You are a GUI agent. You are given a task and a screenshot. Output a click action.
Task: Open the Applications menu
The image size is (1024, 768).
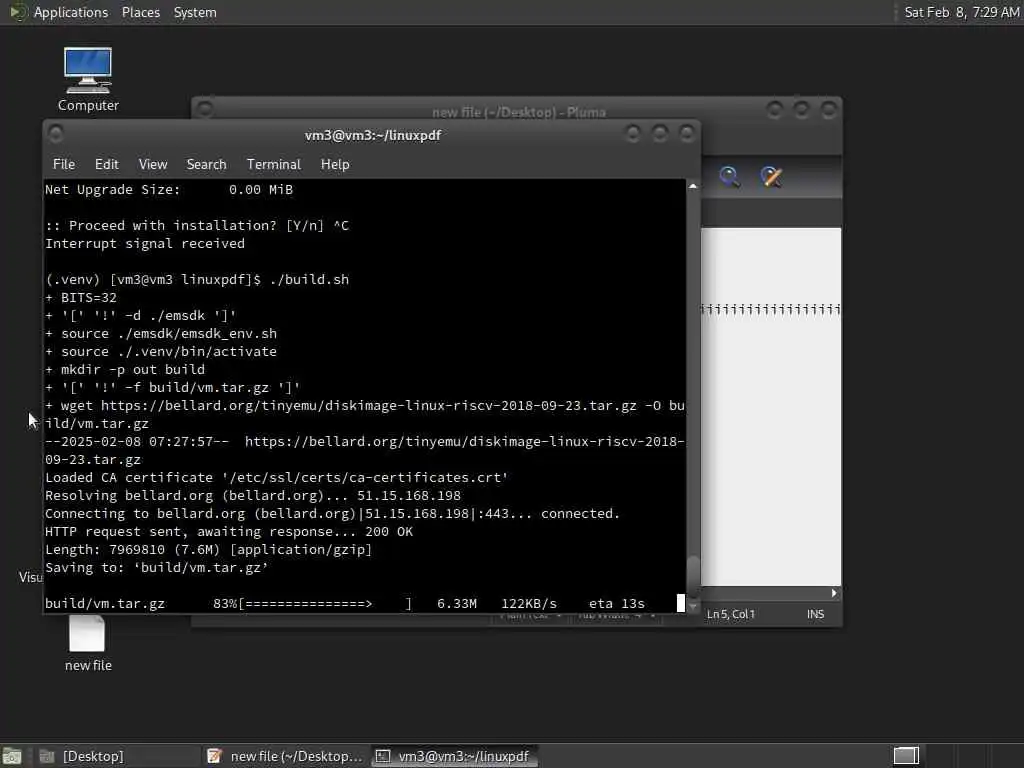tap(71, 12)
